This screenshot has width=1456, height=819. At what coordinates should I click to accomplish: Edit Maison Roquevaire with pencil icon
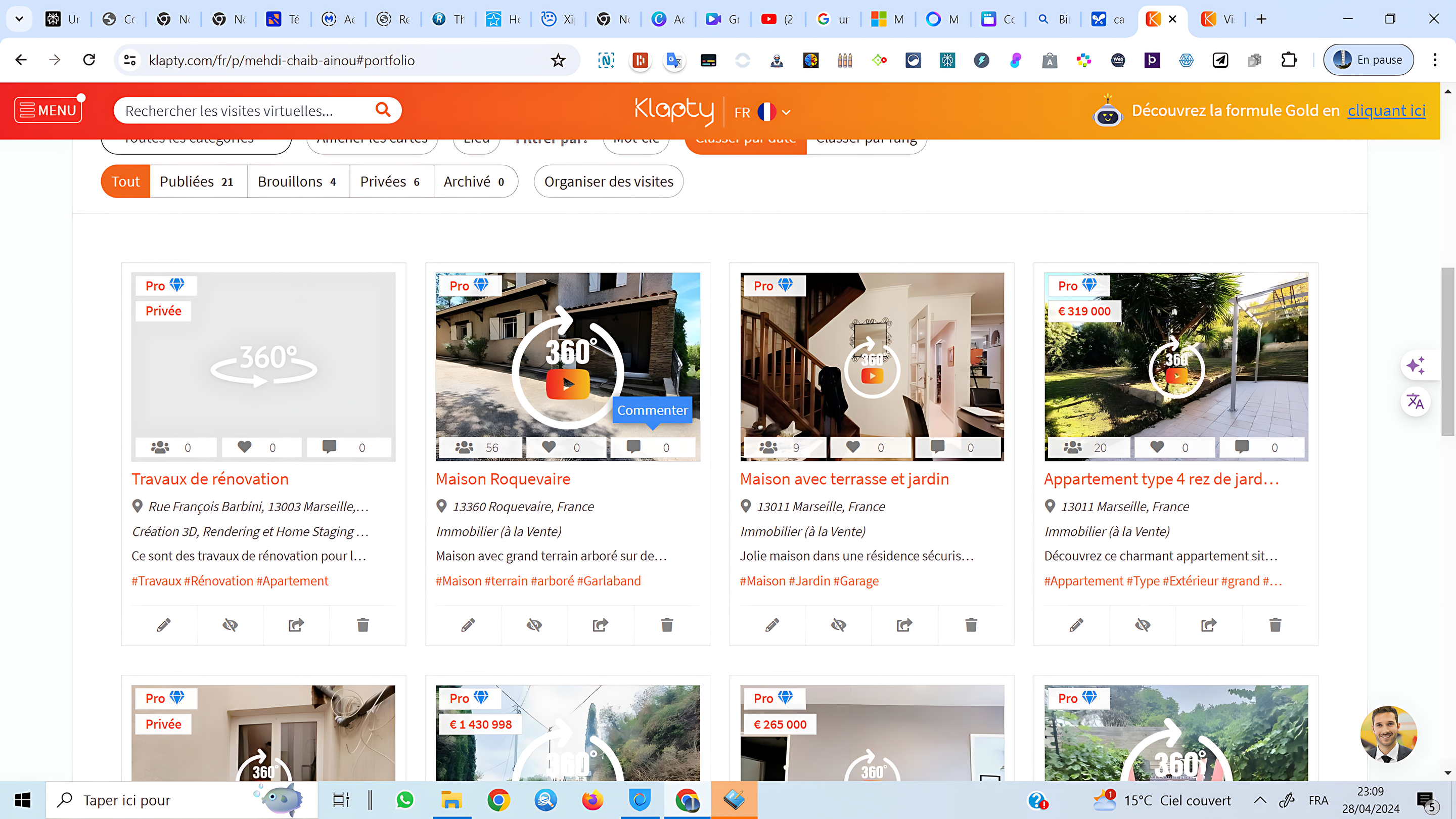point(468,624)
